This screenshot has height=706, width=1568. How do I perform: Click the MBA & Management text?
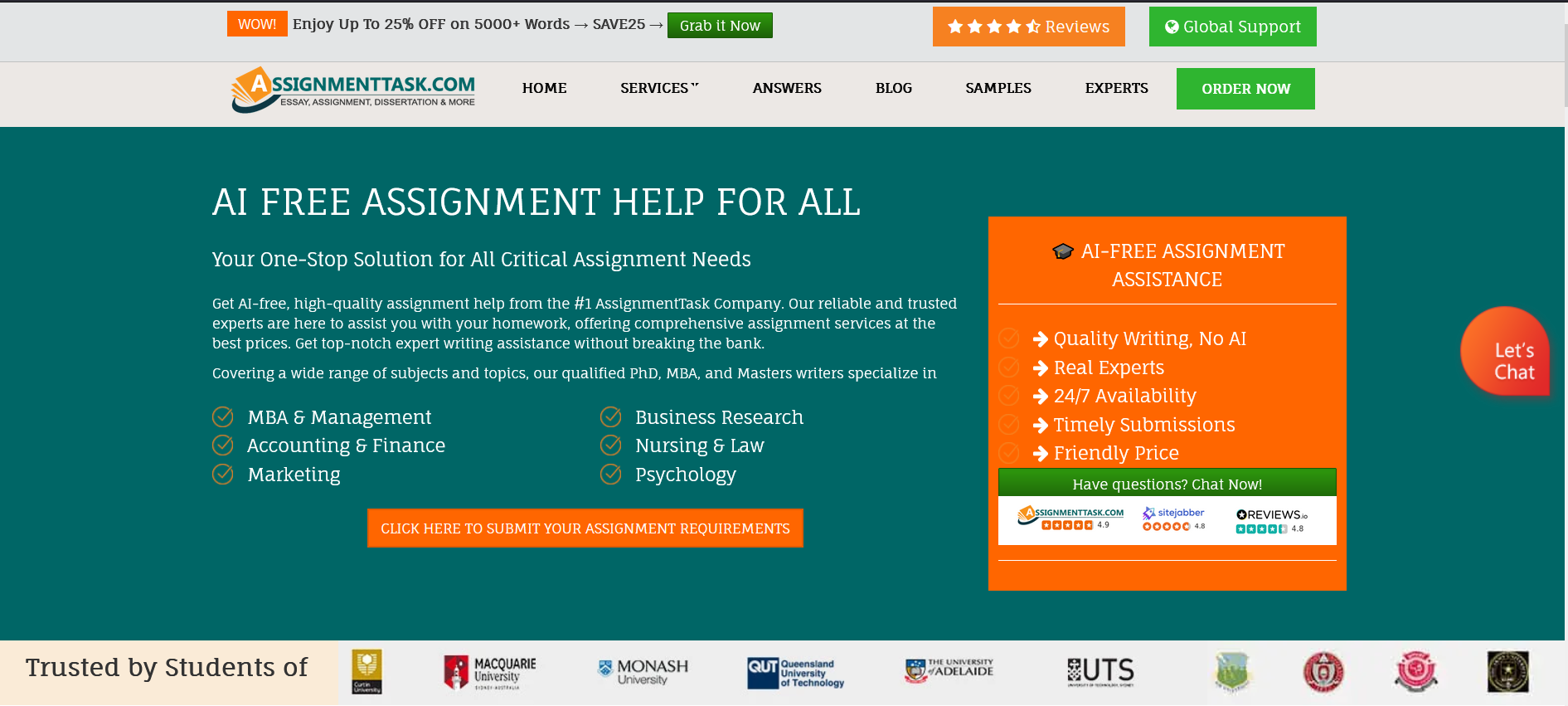tap(339, 417)
